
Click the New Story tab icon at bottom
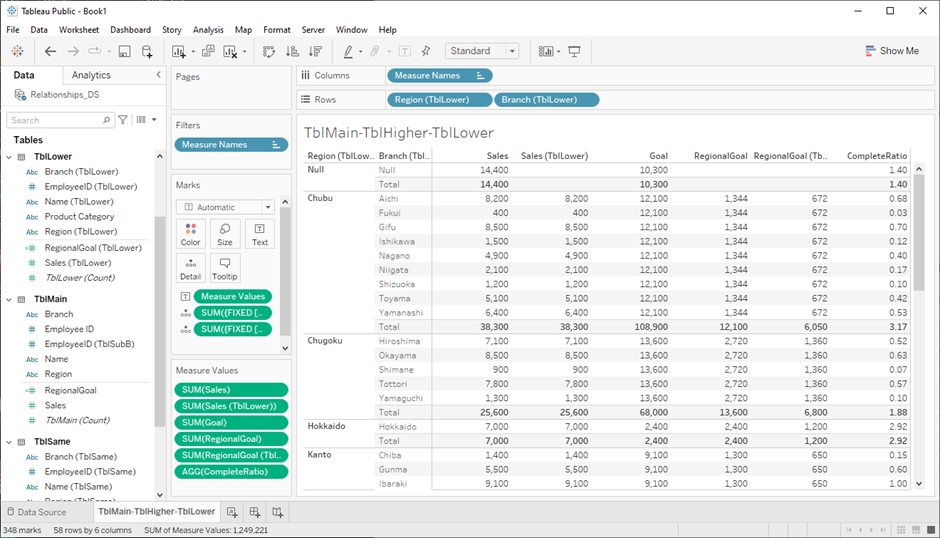pyautogui.click(x=278, y=512)
